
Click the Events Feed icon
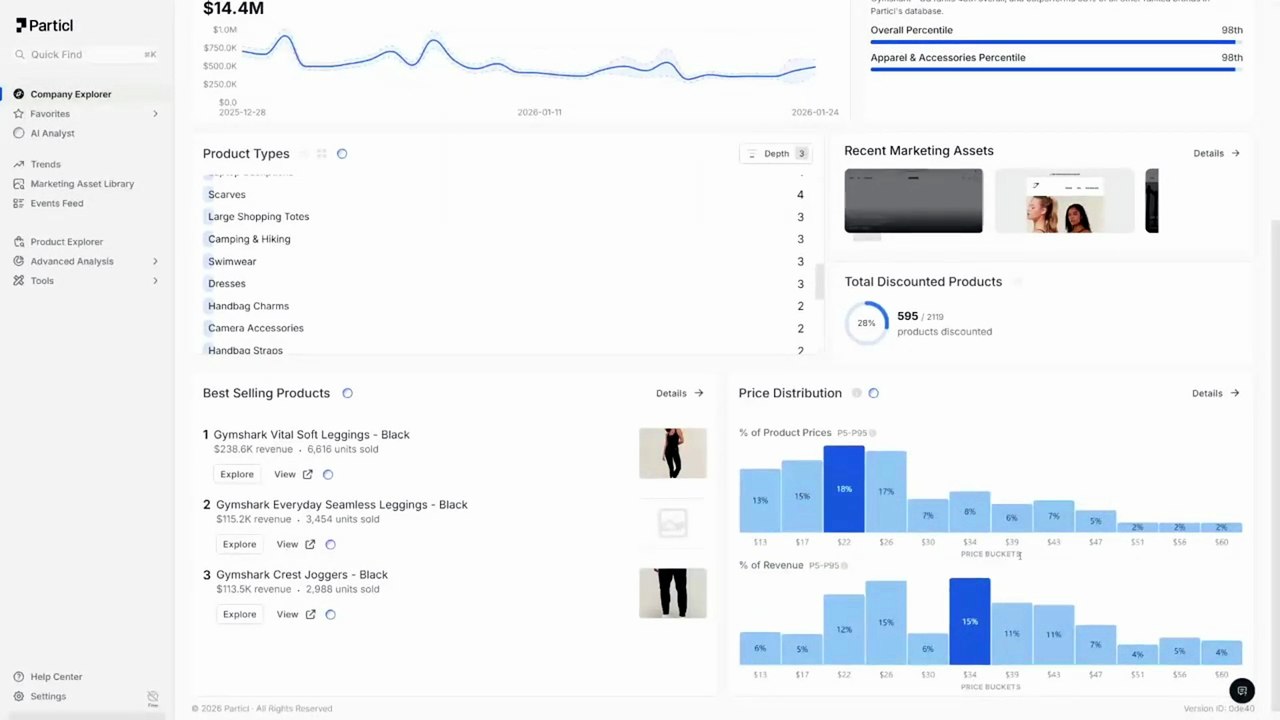pos(19,203)
